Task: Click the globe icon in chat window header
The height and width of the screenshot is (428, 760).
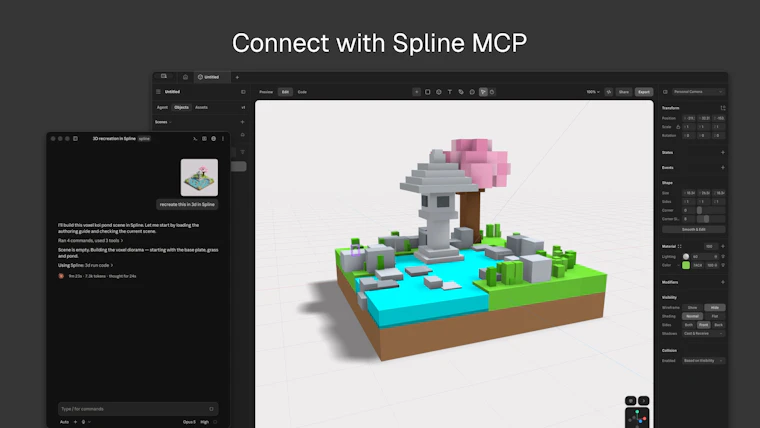Action: point(213,139)
